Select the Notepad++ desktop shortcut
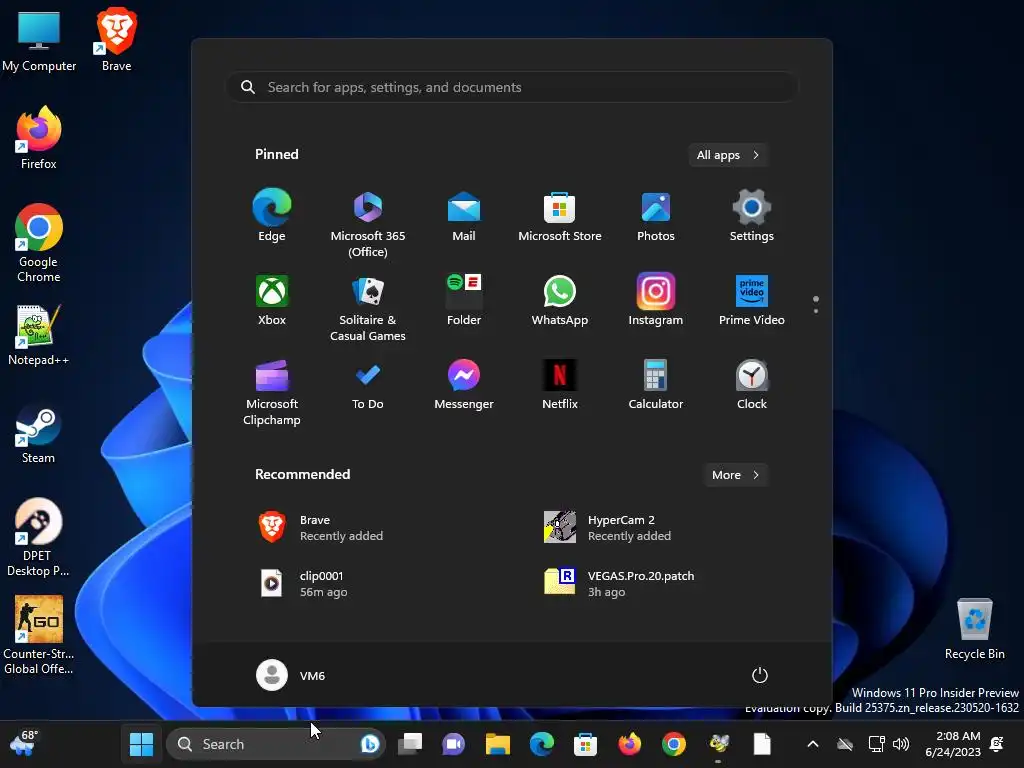Viewport: 1024px width, 768px height. point(39,335)
